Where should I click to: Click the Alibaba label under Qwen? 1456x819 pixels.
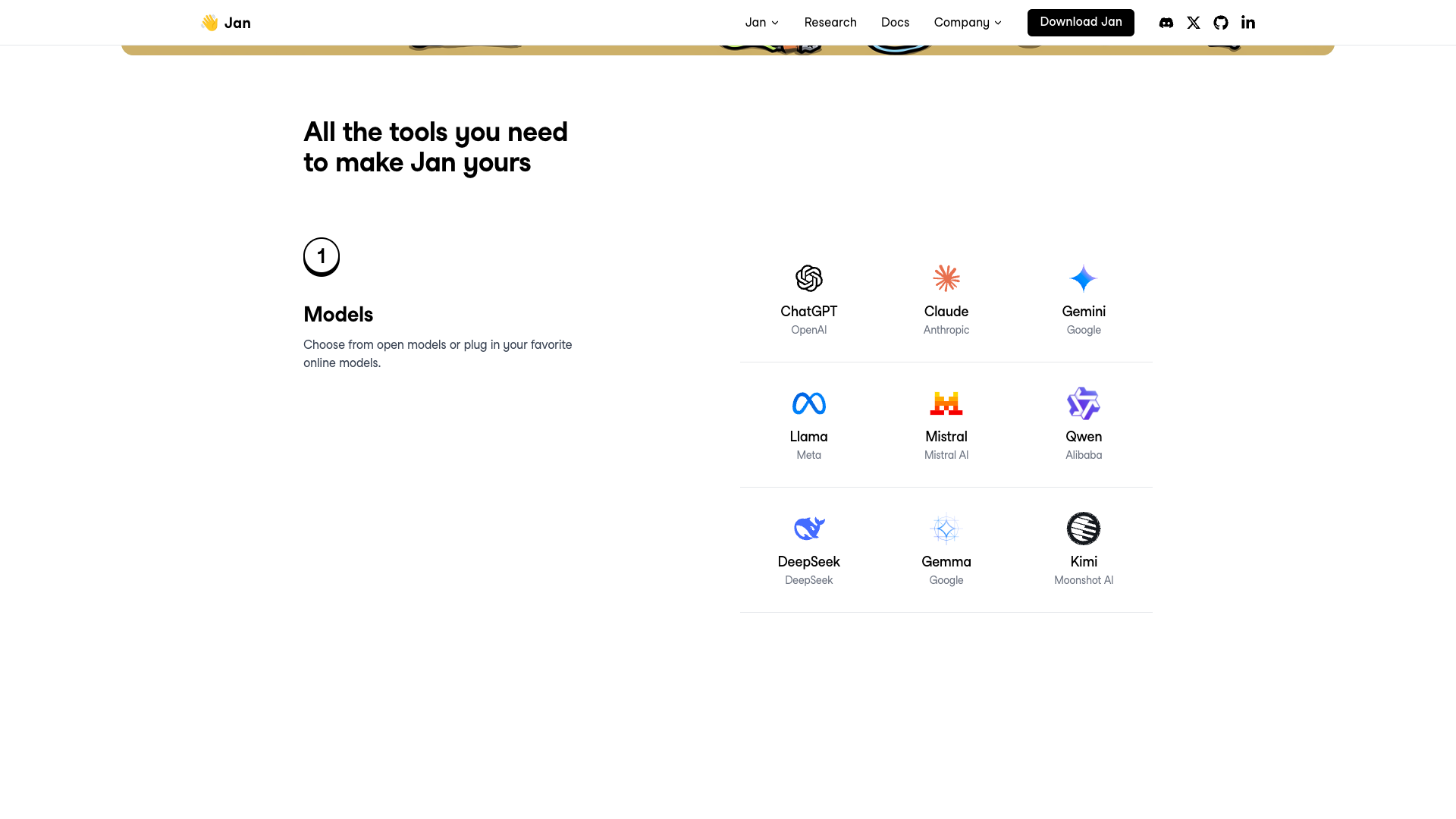[1084, 455]
